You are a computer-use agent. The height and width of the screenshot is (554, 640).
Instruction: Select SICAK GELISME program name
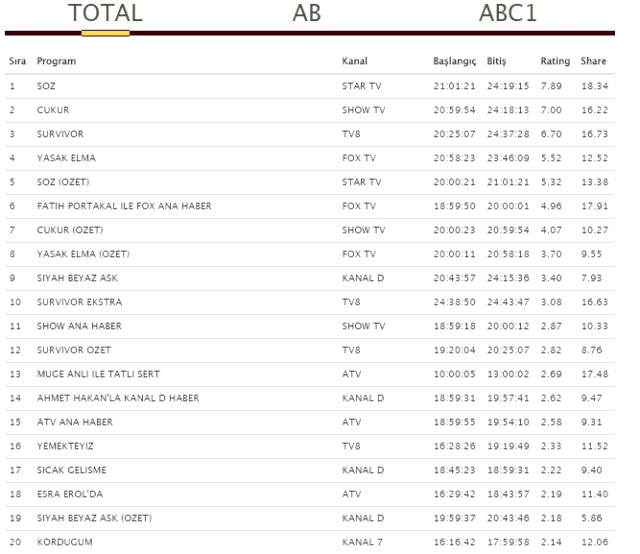click(71, 470)
